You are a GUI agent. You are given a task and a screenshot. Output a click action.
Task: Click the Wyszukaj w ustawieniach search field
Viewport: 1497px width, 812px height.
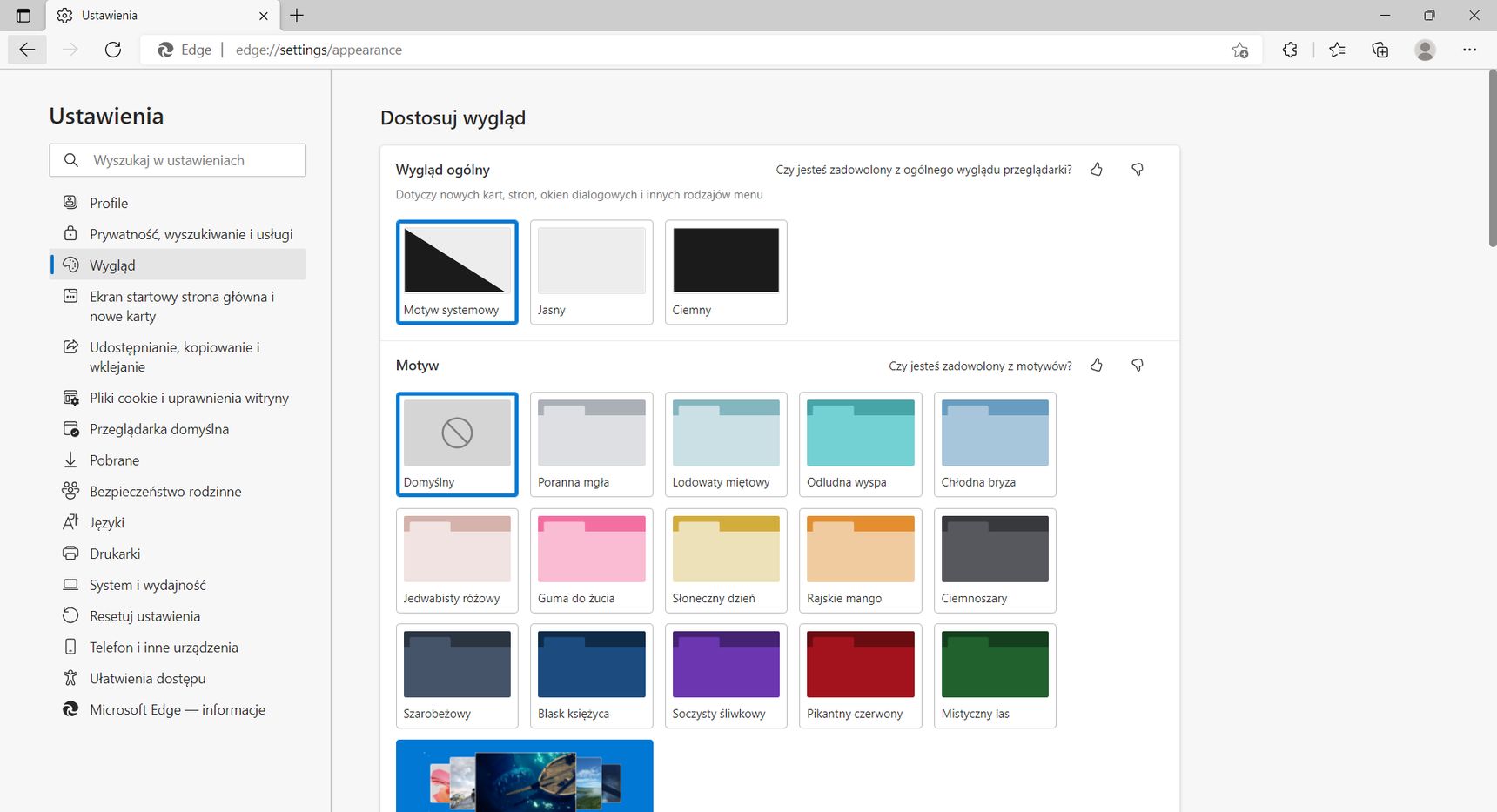178,160
